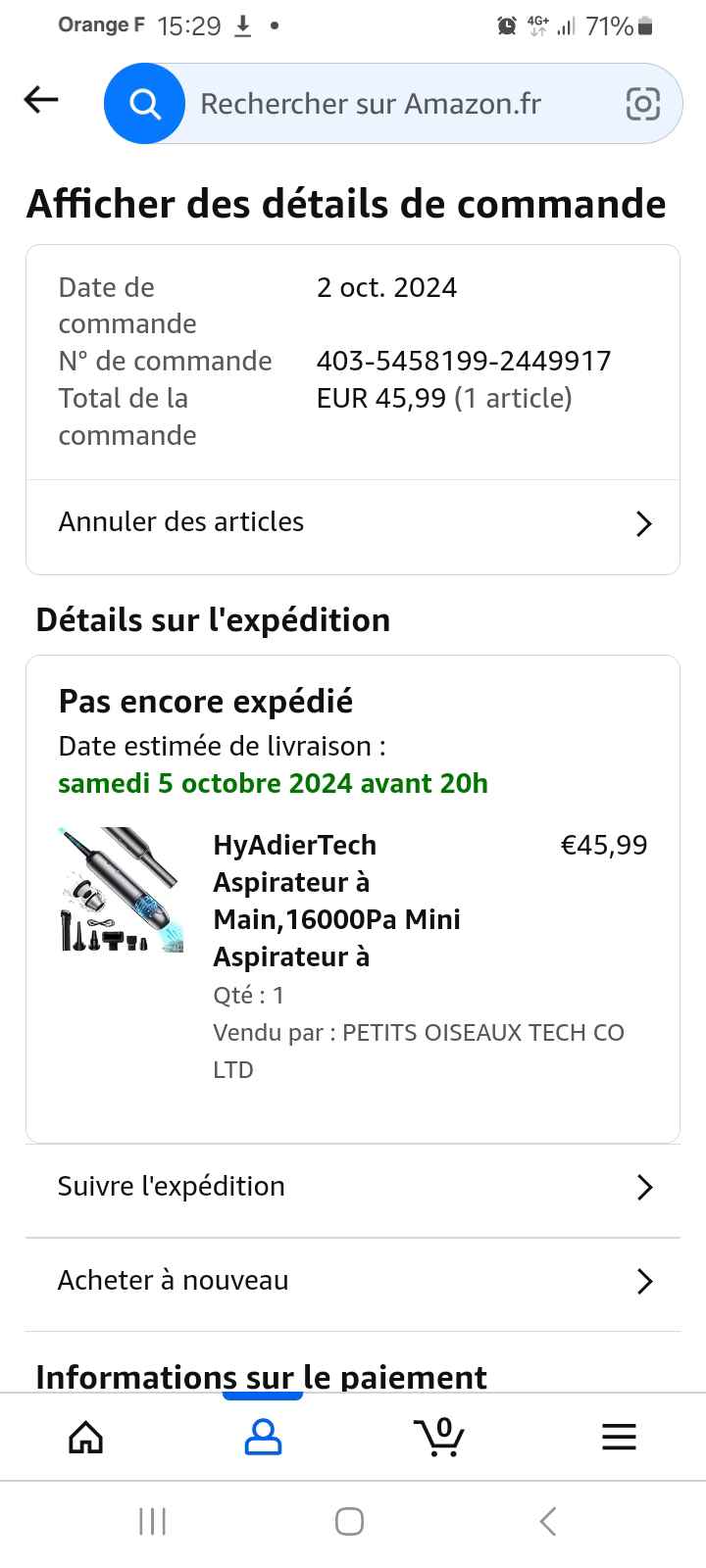This screenshot has width=706, height=1568.
Task: Open the hamburger menu icon
Action: click(x=619, y=1437)
